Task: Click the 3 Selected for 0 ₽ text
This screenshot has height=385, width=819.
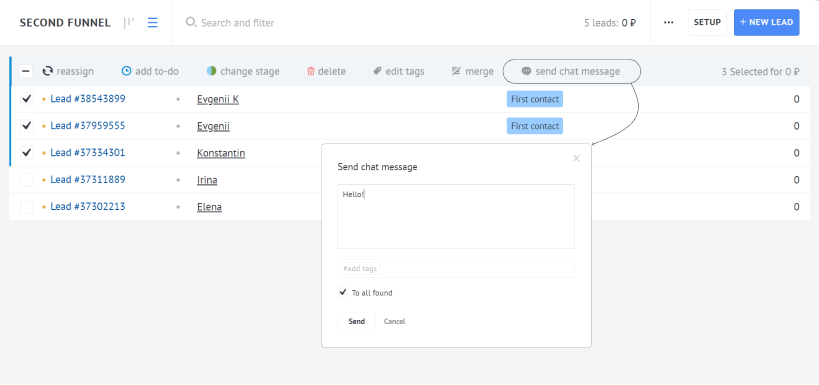Action: pyautogui.click(x=760, y=72)
